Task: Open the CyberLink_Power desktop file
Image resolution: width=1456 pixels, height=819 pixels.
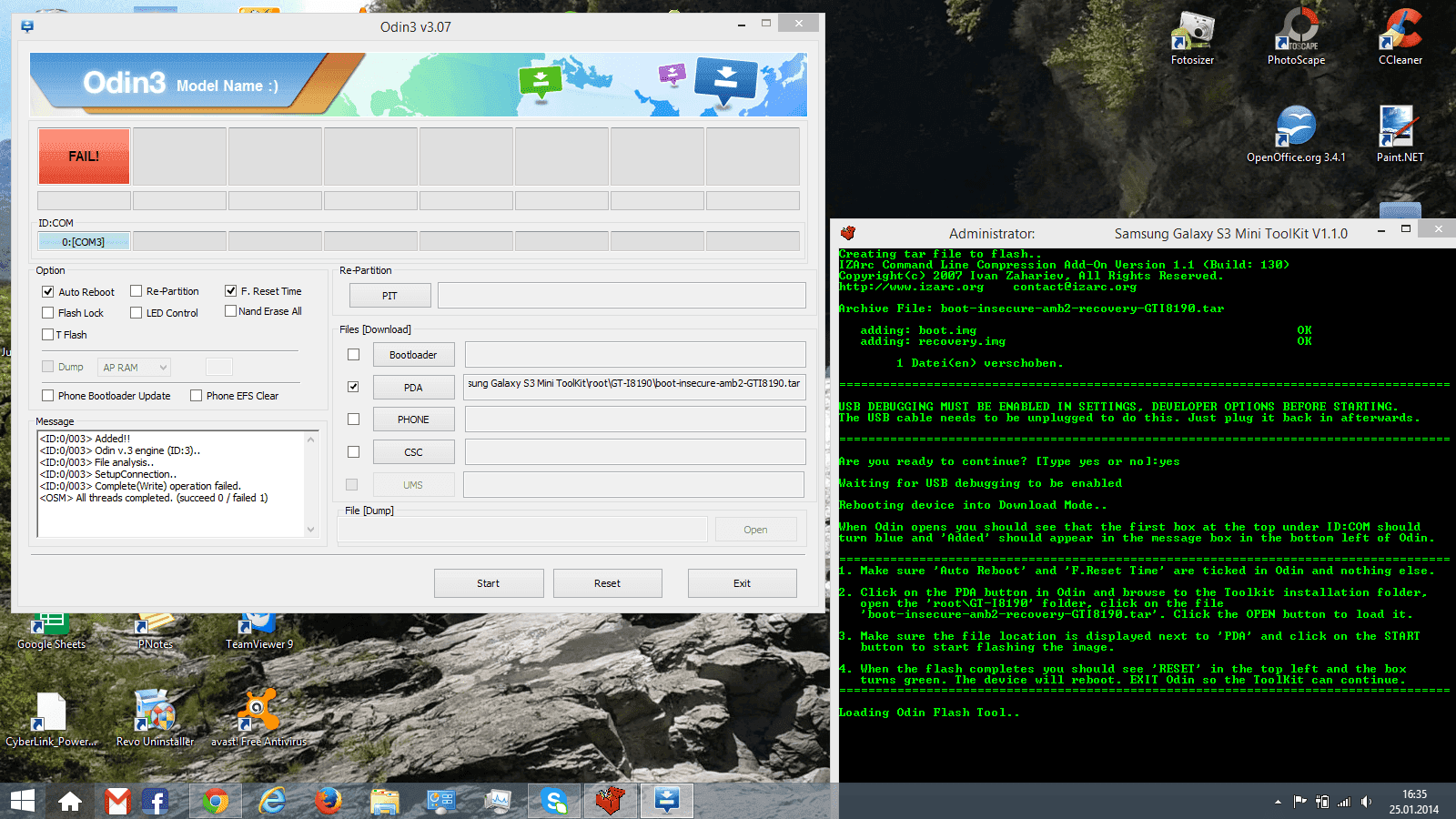Action: [x=51, y=719]
